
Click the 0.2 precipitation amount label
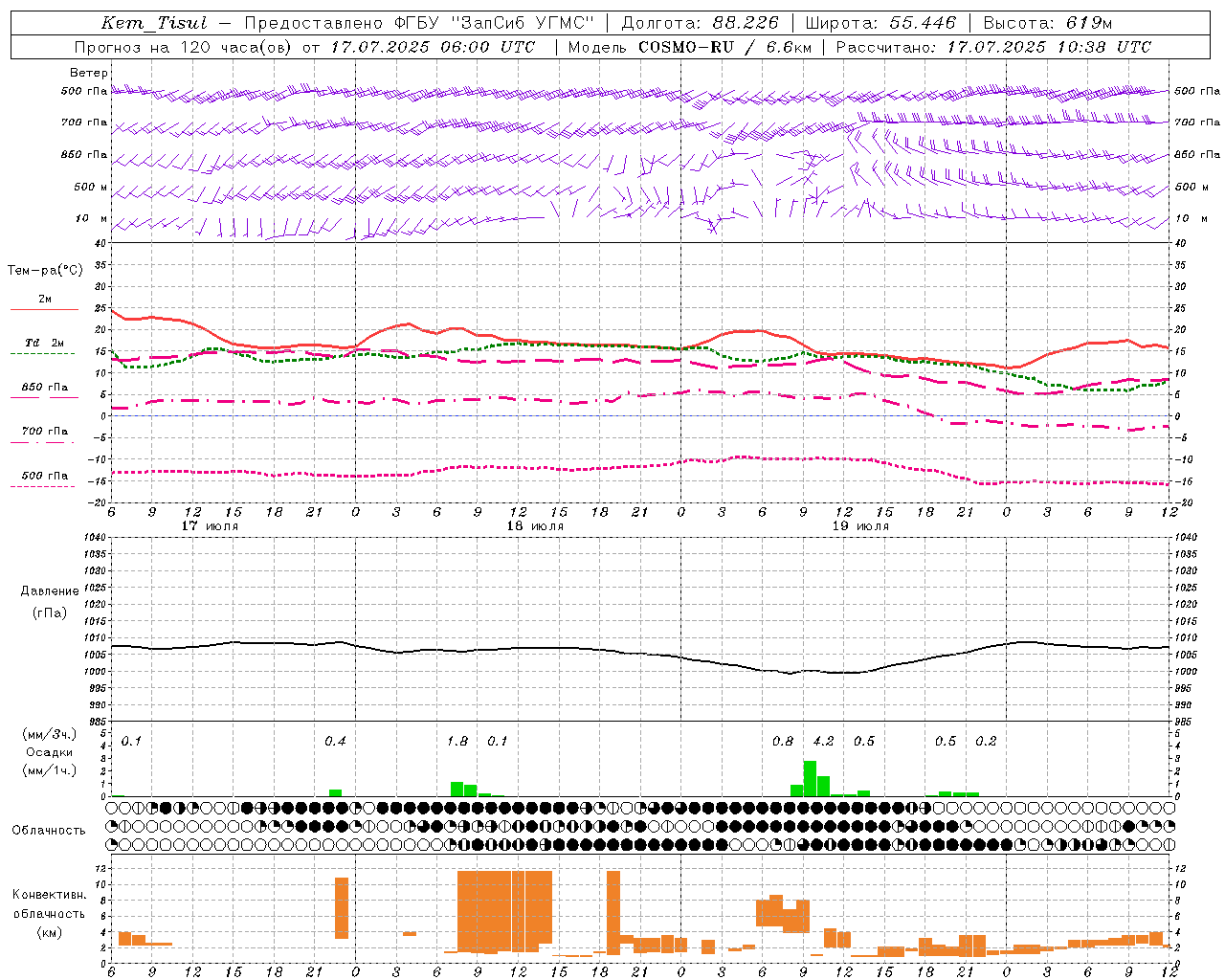click(986, 741)
